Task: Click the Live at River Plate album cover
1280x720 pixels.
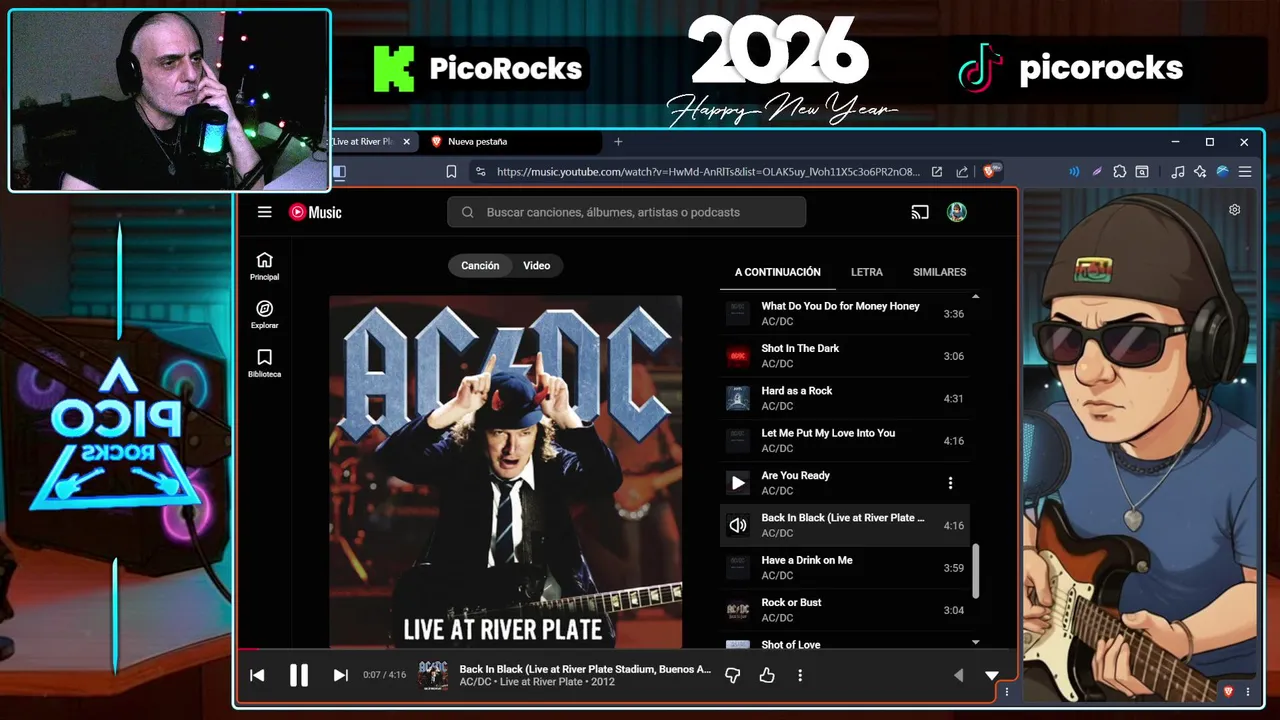Action: click(x=506, y=472)
